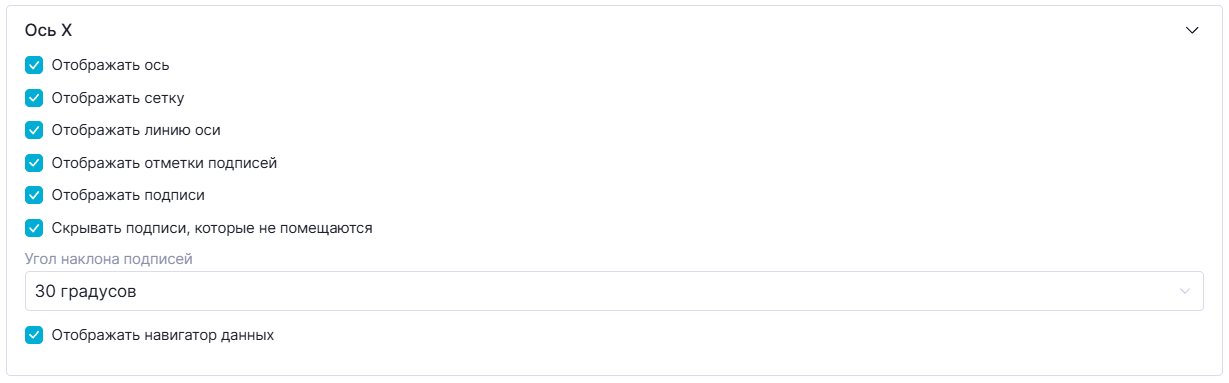Toggle the Отображать подписи checkbox
1229x383 pixels.
tap(34, 195)
